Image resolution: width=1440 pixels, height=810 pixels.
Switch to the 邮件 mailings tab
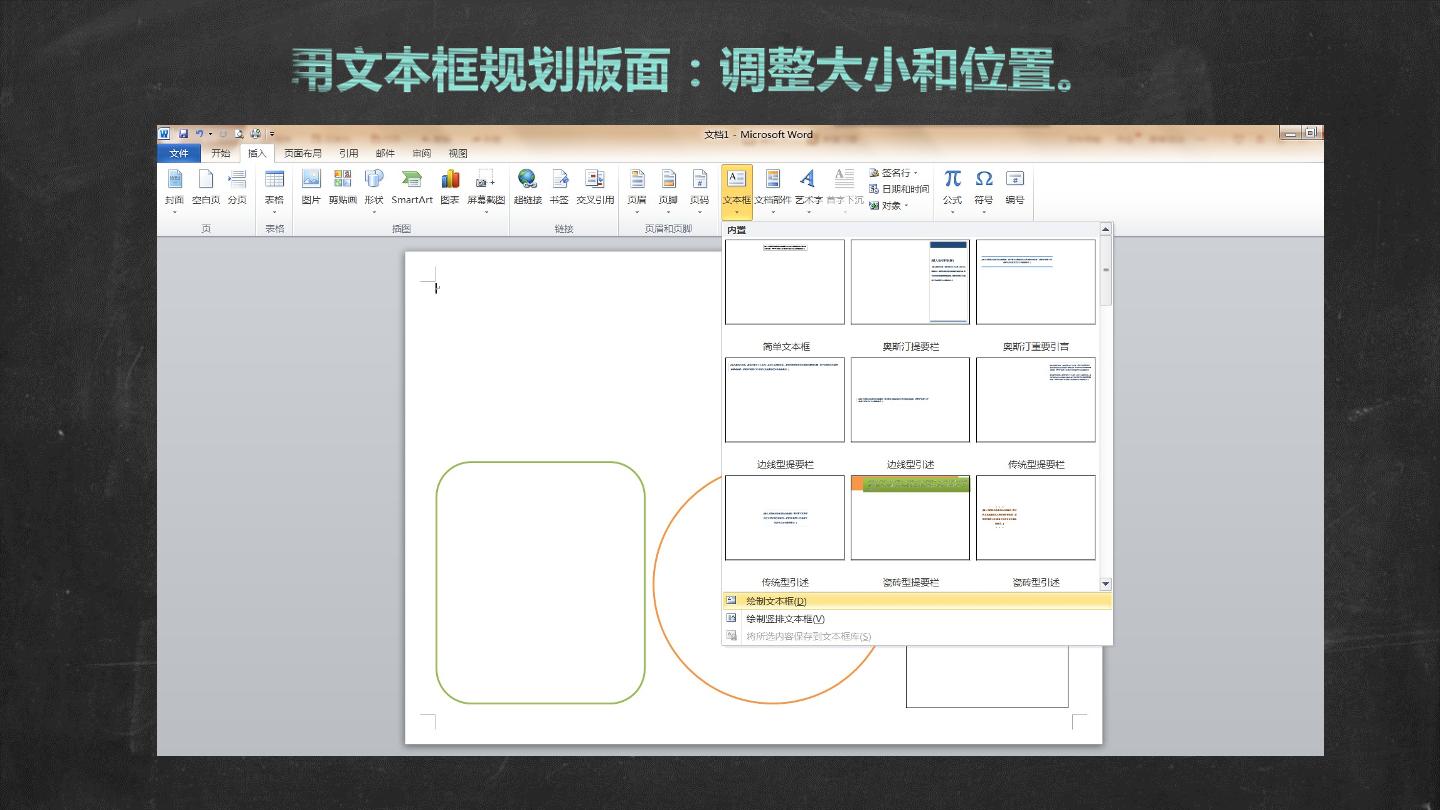(x=385, y=153)
